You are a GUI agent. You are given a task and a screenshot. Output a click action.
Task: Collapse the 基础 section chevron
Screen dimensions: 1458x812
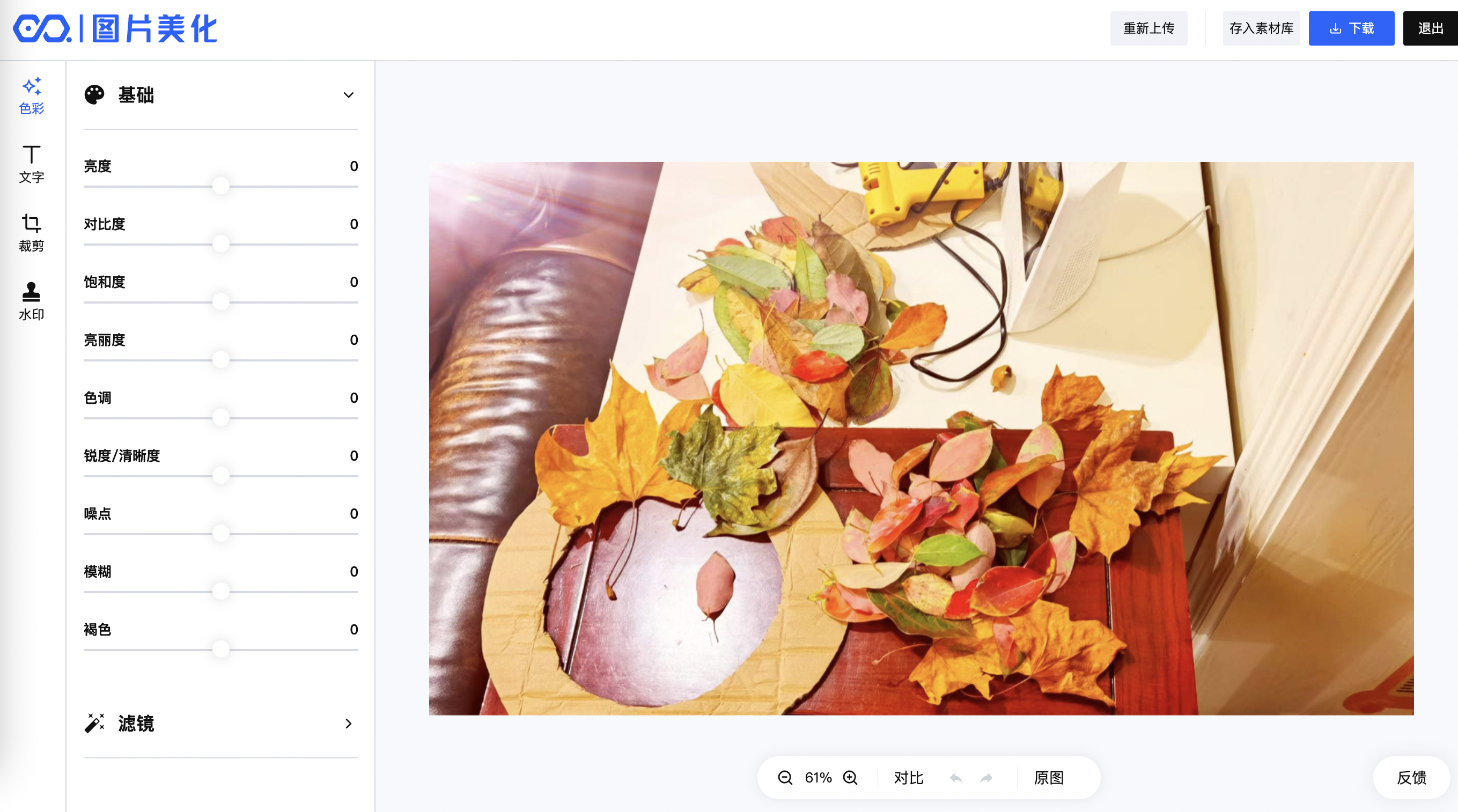[x=349, y=95]
